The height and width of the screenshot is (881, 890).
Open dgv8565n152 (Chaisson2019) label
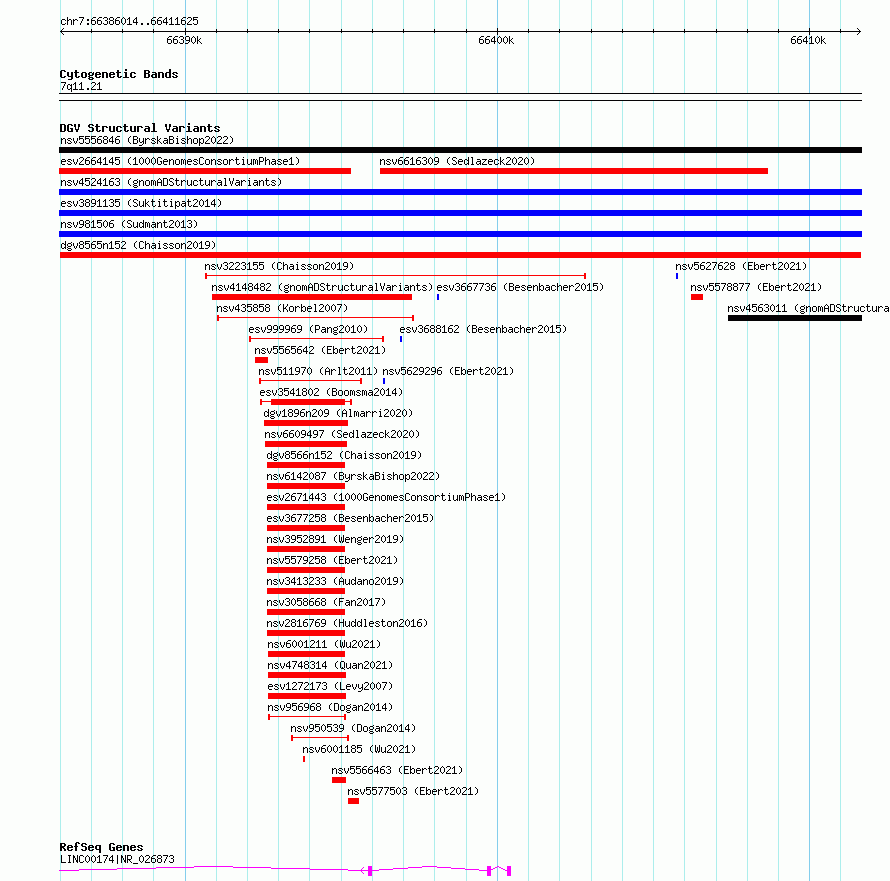click(138, 245)
